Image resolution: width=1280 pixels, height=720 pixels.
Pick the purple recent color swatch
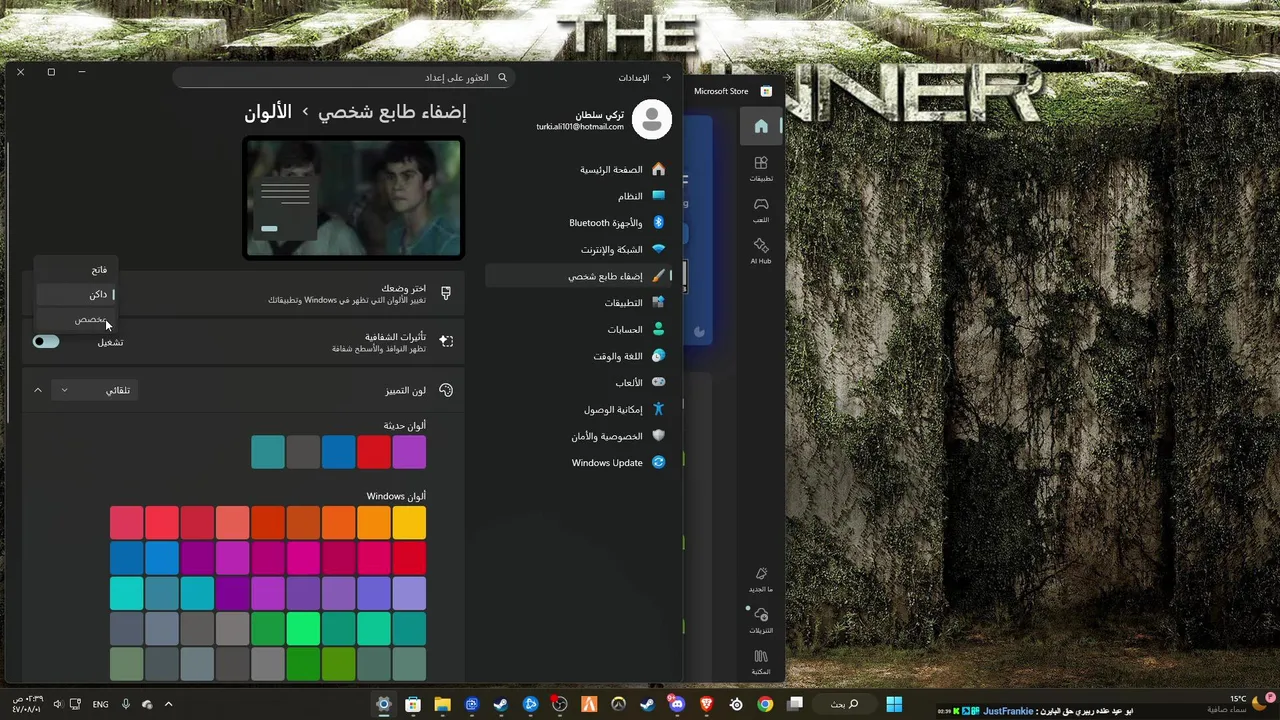pos(409,452)
